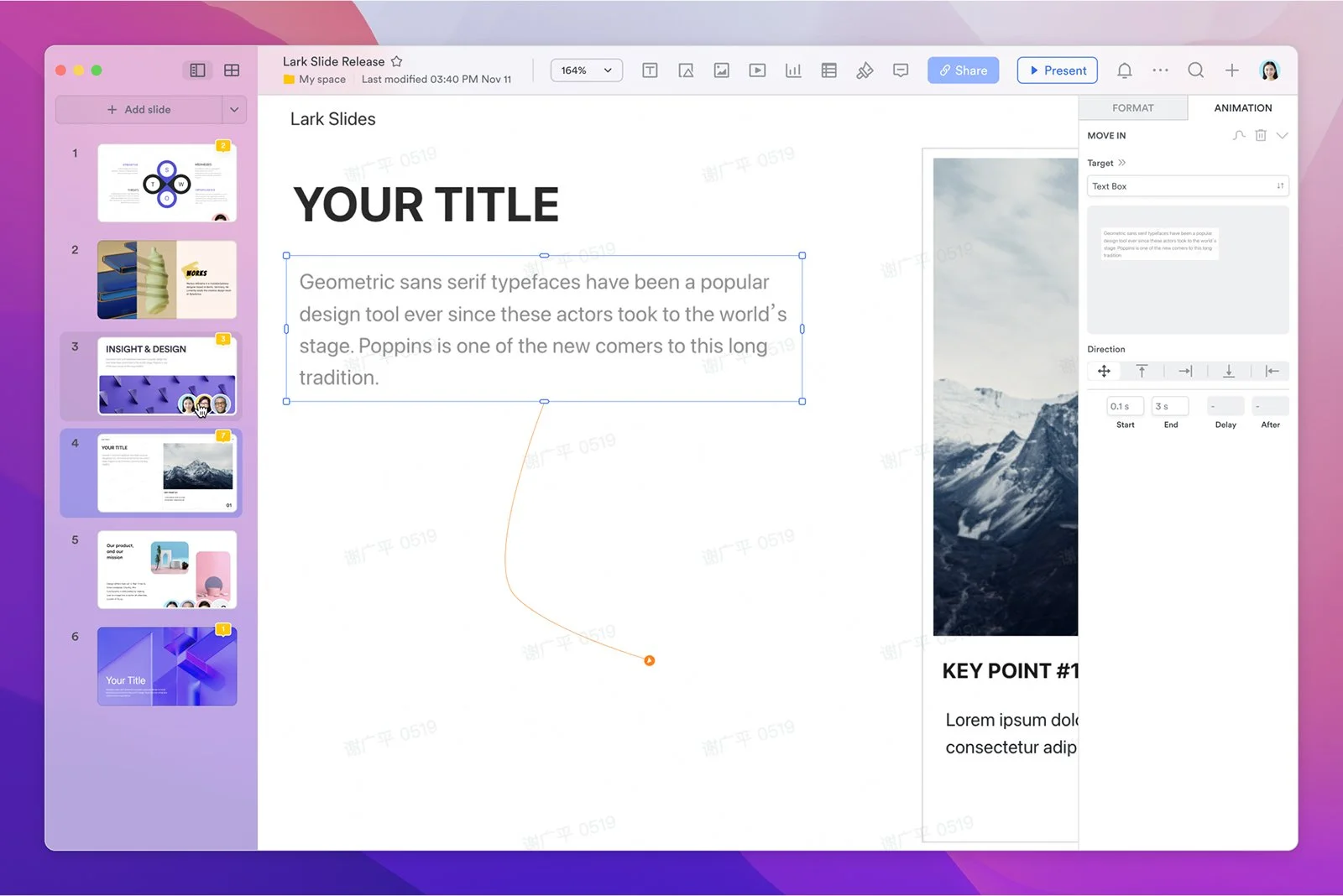Insert a table using the table icon
This screenshot has height=896, width=1343.
(829, 70)
